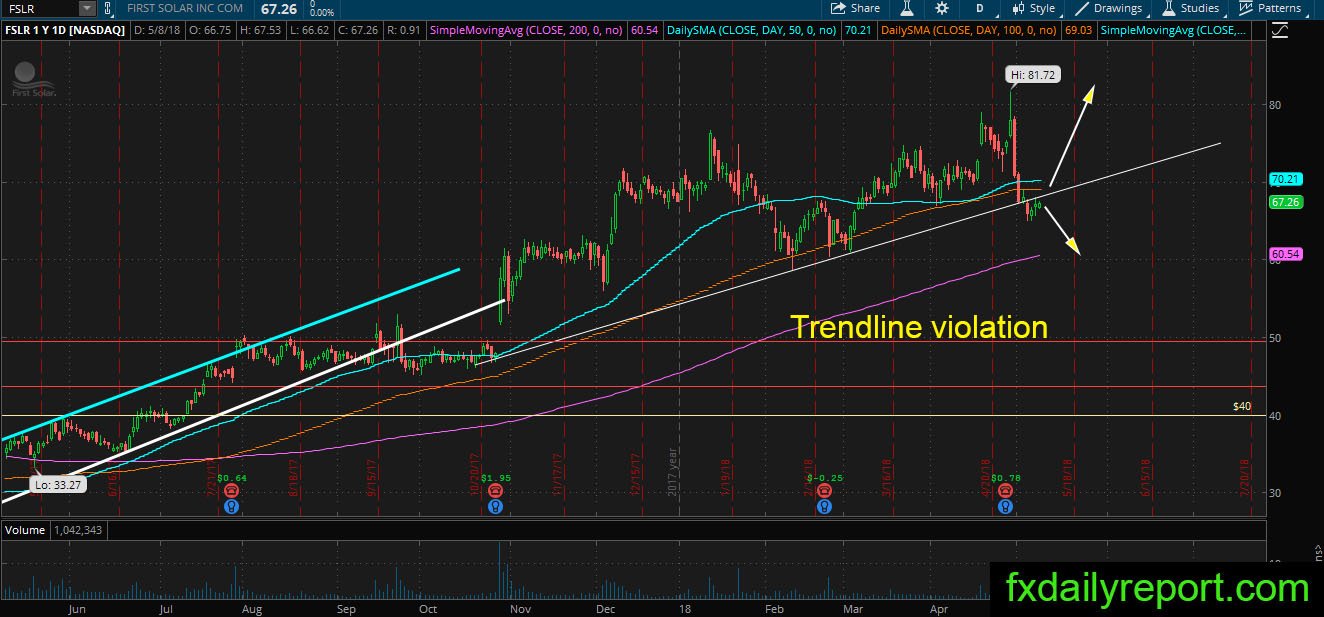Click the 70.21 price axis label
Viewport: 1324px width, 617px height.
pos(1284,180)
